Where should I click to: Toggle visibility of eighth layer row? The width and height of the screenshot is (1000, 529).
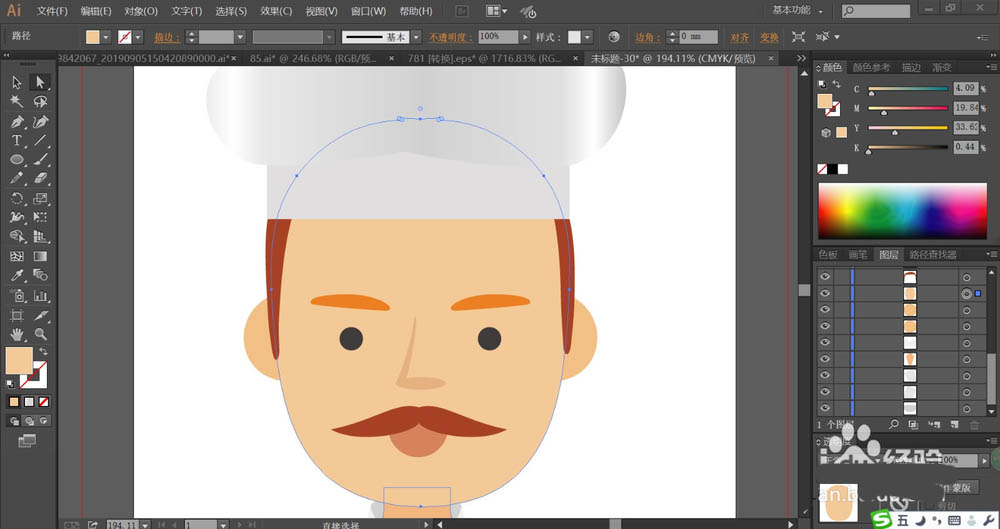(x=825, y=391)
